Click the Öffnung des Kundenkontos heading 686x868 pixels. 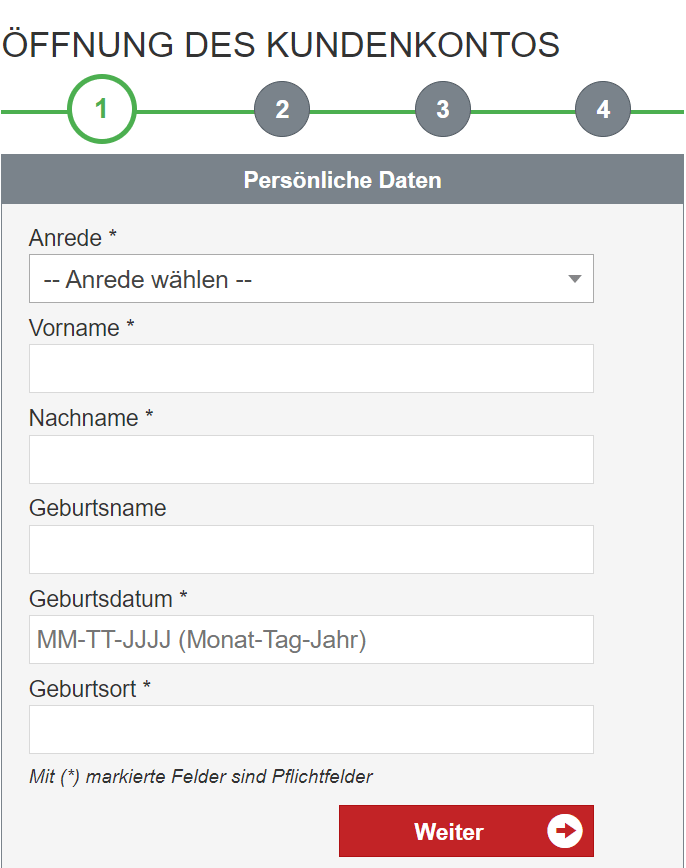click(x=281, y=43)
